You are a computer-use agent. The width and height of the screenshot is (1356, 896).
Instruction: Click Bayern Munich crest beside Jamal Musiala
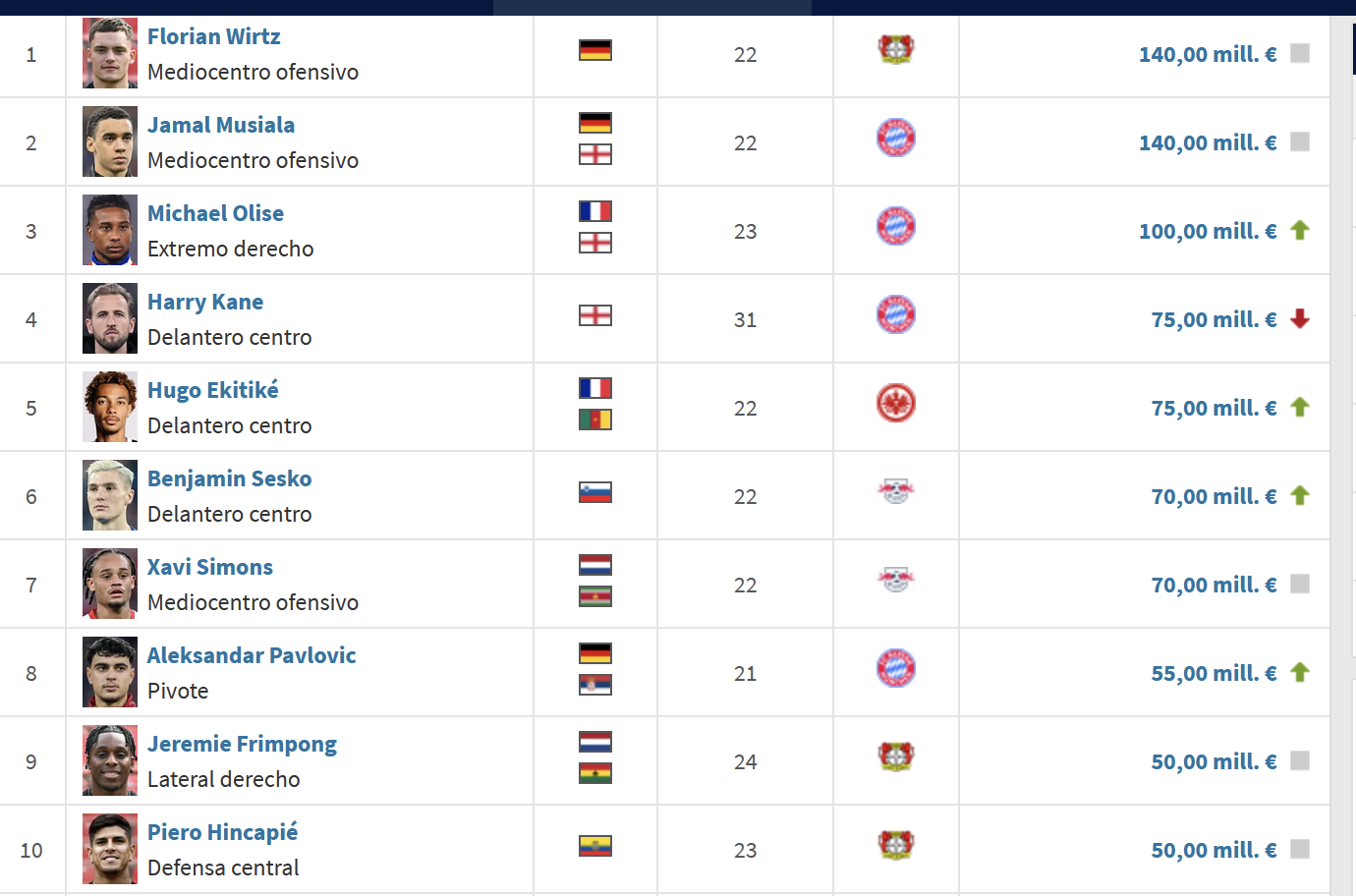coord(895,138)
